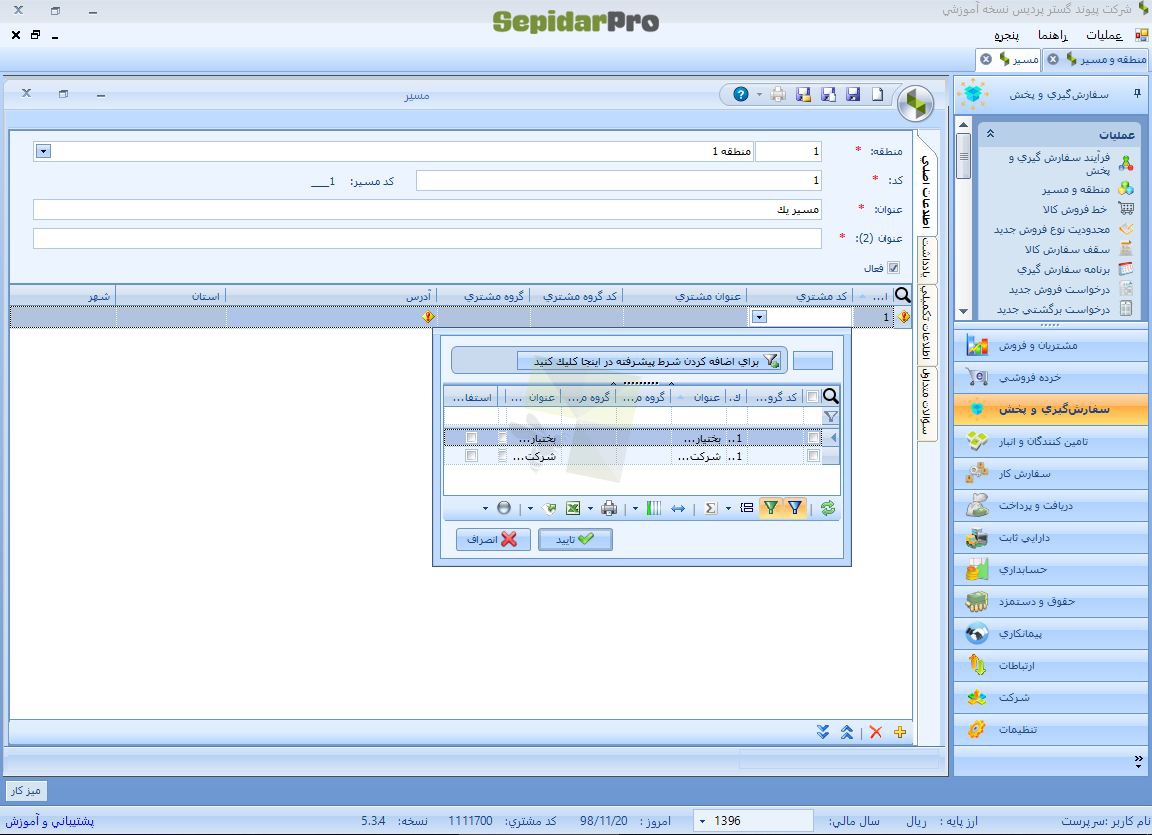Click the new document icon in form toolbar
Viewport: 1152px width, 835px height.
877,94
